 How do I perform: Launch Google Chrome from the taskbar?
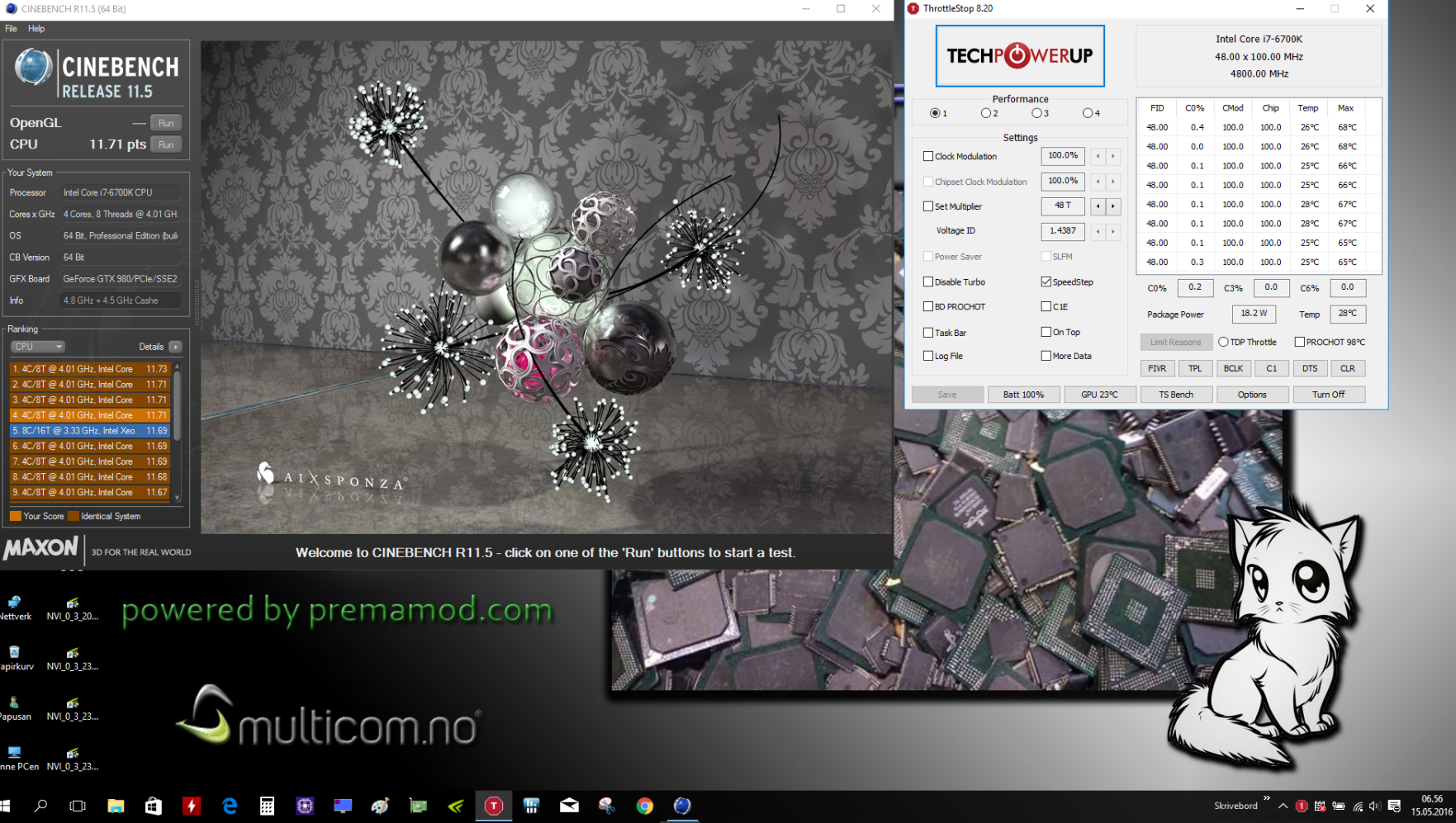pos(644,806)
